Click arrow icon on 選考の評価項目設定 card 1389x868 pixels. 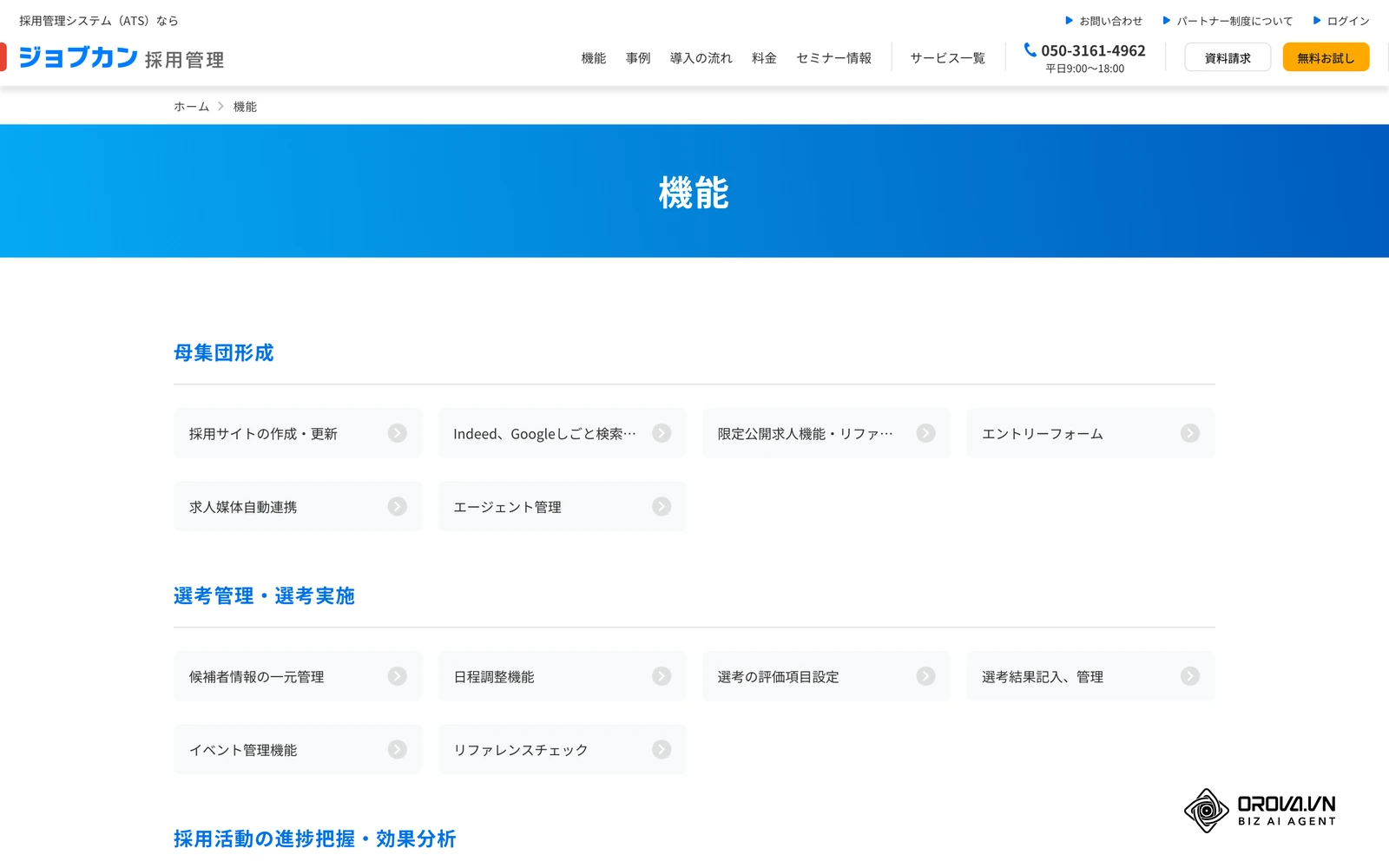click(x=926, y=676)
